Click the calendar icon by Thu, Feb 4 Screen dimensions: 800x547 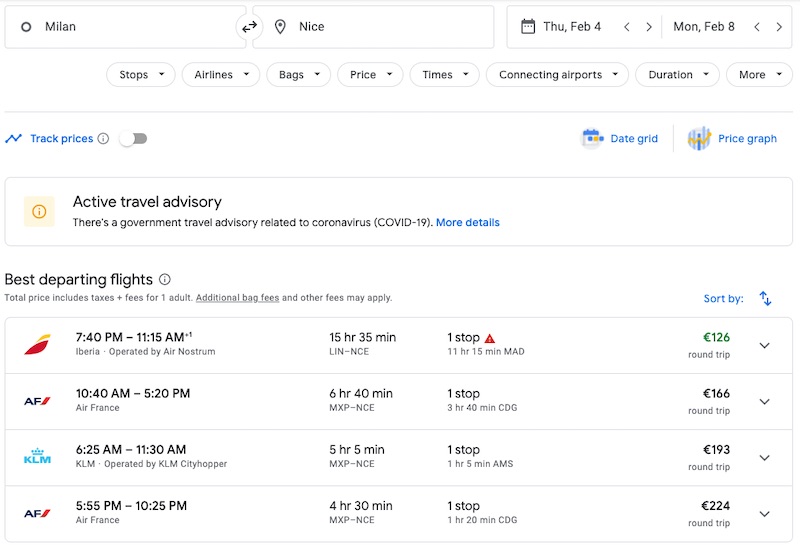[x=526, y=27]
